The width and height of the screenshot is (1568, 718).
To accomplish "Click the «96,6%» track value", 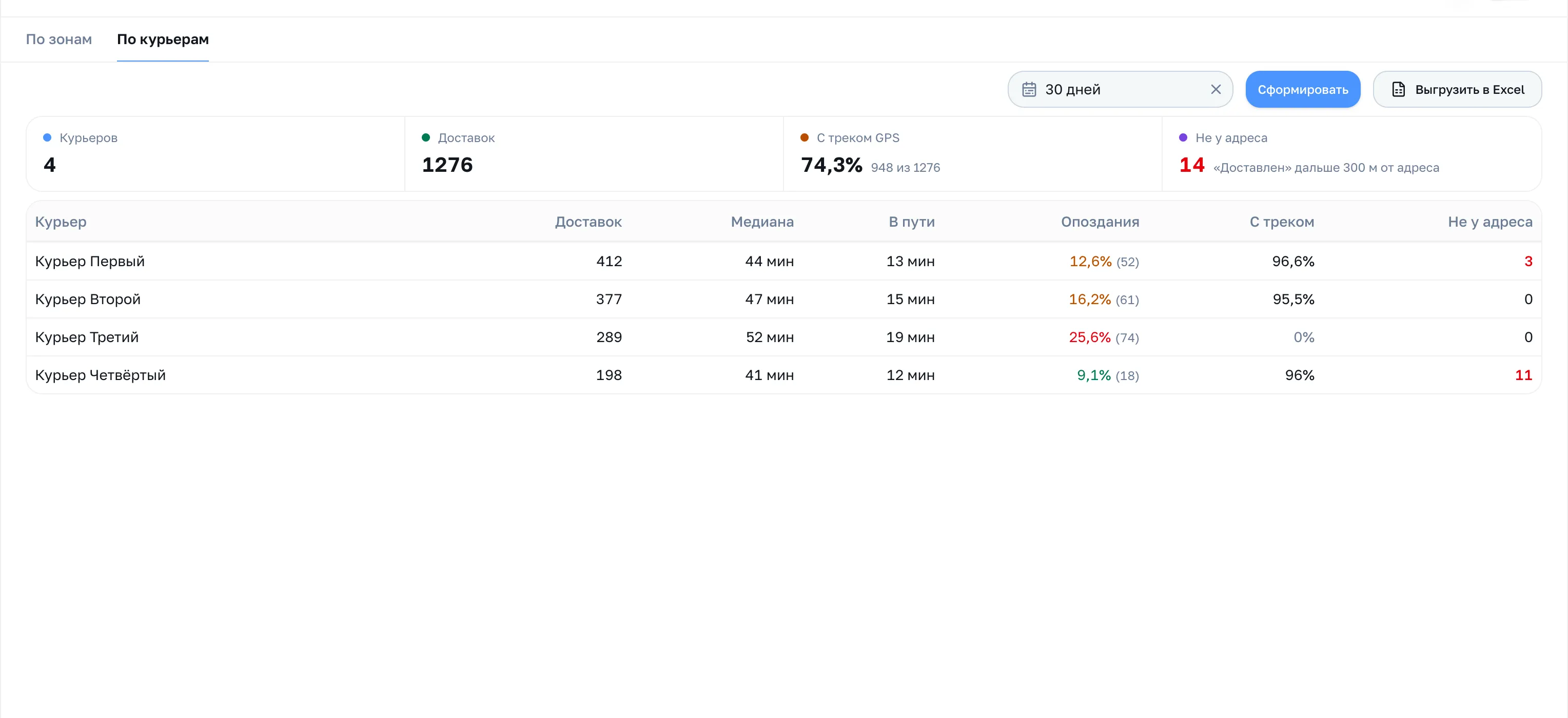I will pos(1293,261).
